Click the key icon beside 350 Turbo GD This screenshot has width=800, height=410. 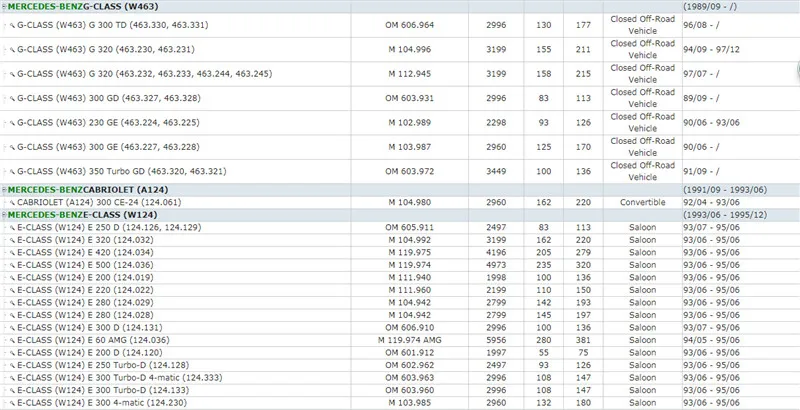point(12,171)
